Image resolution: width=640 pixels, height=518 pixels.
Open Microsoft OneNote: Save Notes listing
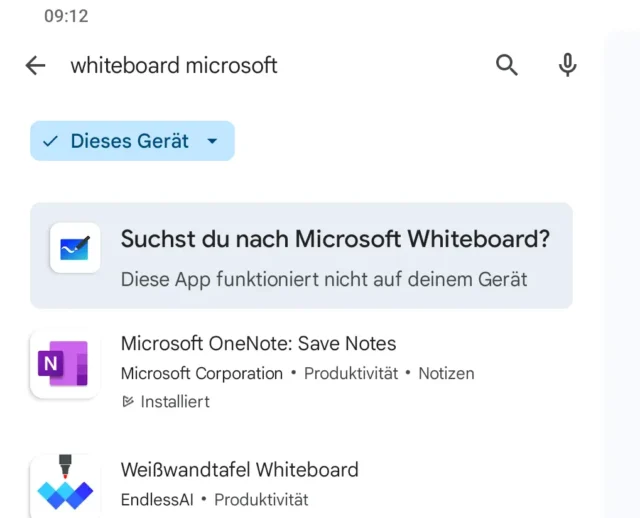click(x=258, y=344)
